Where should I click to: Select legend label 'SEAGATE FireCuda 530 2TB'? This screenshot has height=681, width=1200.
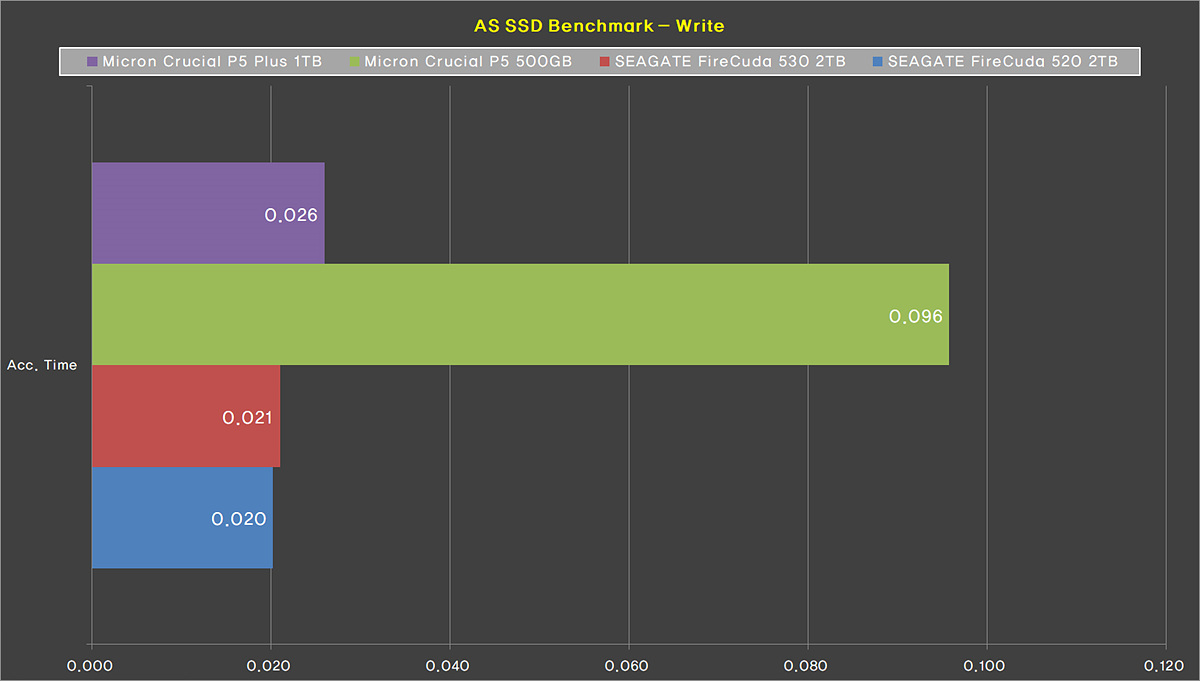pyautogui.click(x=730, y=62)
